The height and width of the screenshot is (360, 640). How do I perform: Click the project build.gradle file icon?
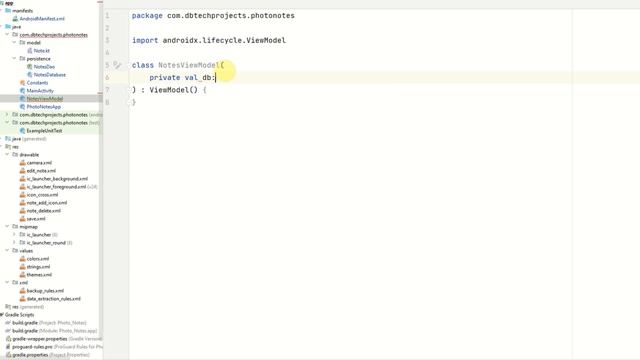8,323
